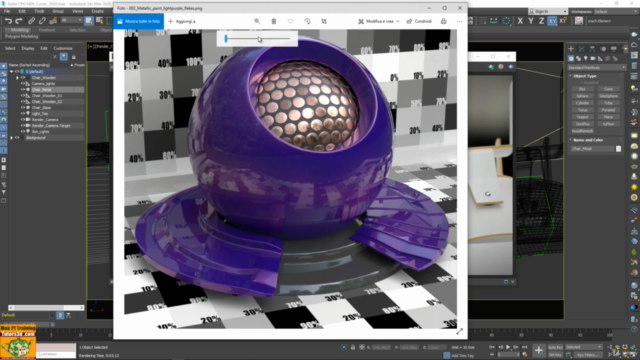Image resolution: width=640 pixels, height=360 pixels.
Task: Open the Standard Primitives dropdown
Action: pyautogui.click(x=597, y=67)
